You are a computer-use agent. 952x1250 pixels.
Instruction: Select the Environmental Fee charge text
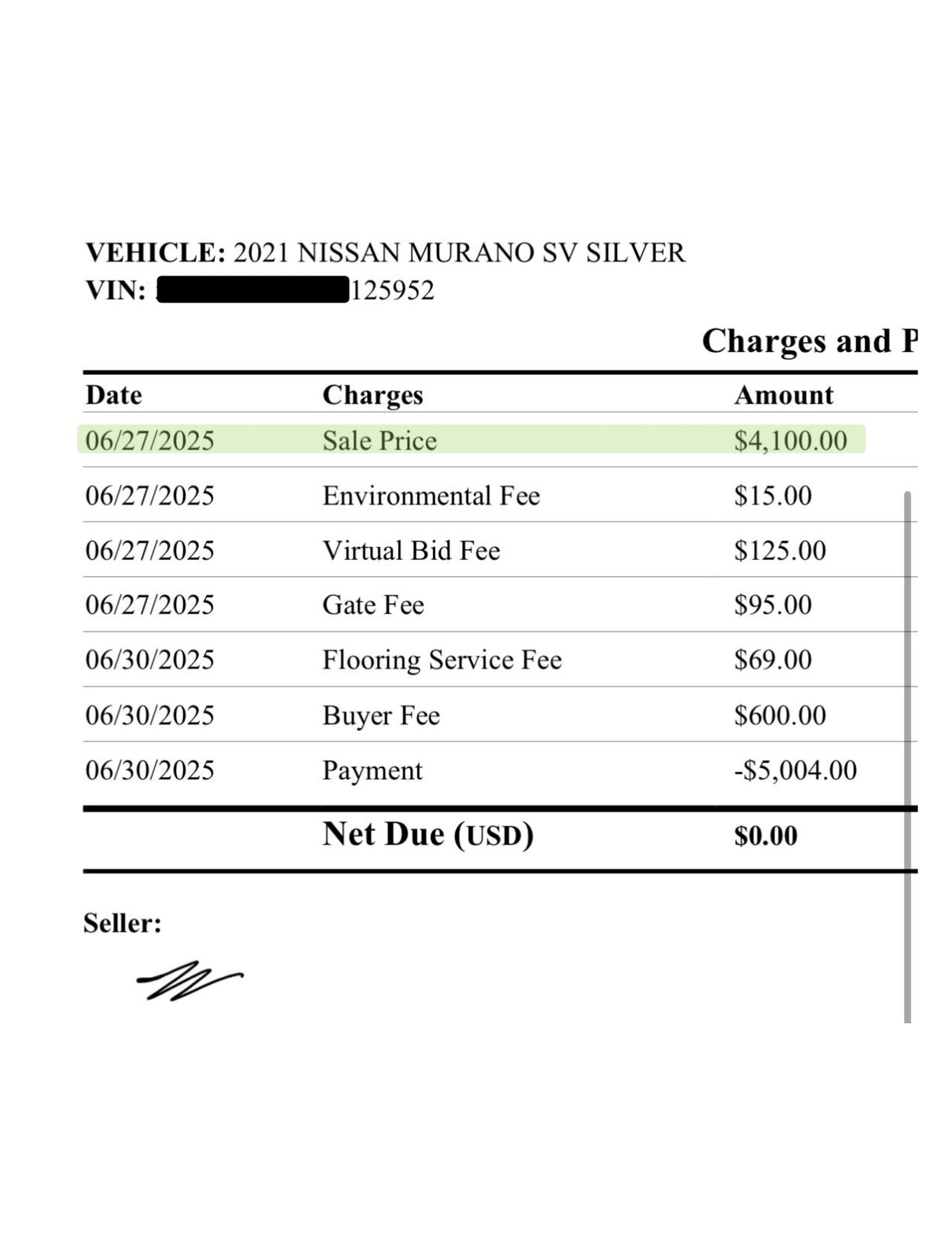click(431, 496)
